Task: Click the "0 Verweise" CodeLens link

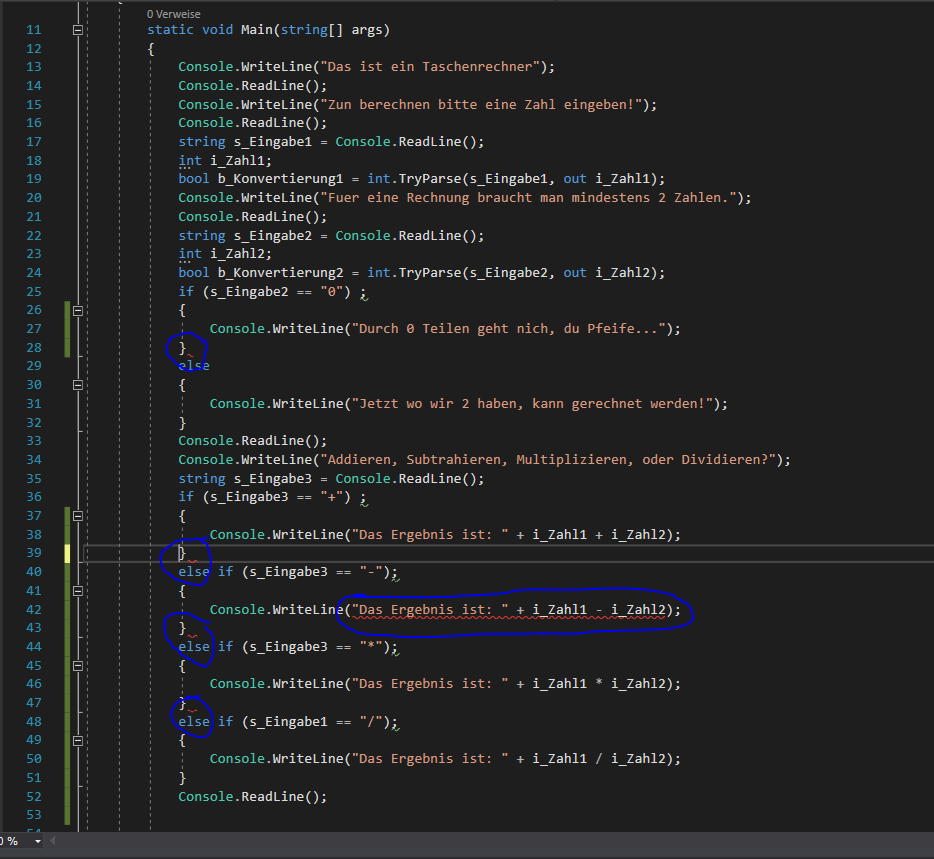Action: coord(173,14)
